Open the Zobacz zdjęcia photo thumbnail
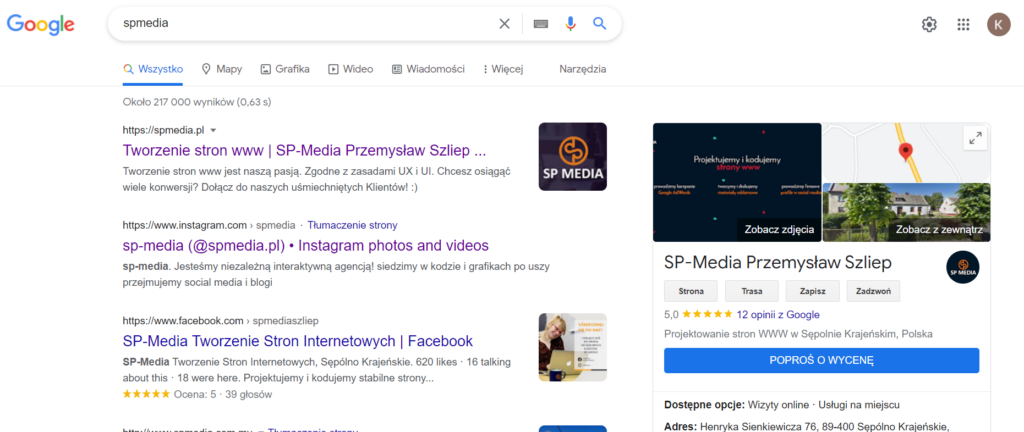The image size is (1024, 432). click(x=737, y=182)
